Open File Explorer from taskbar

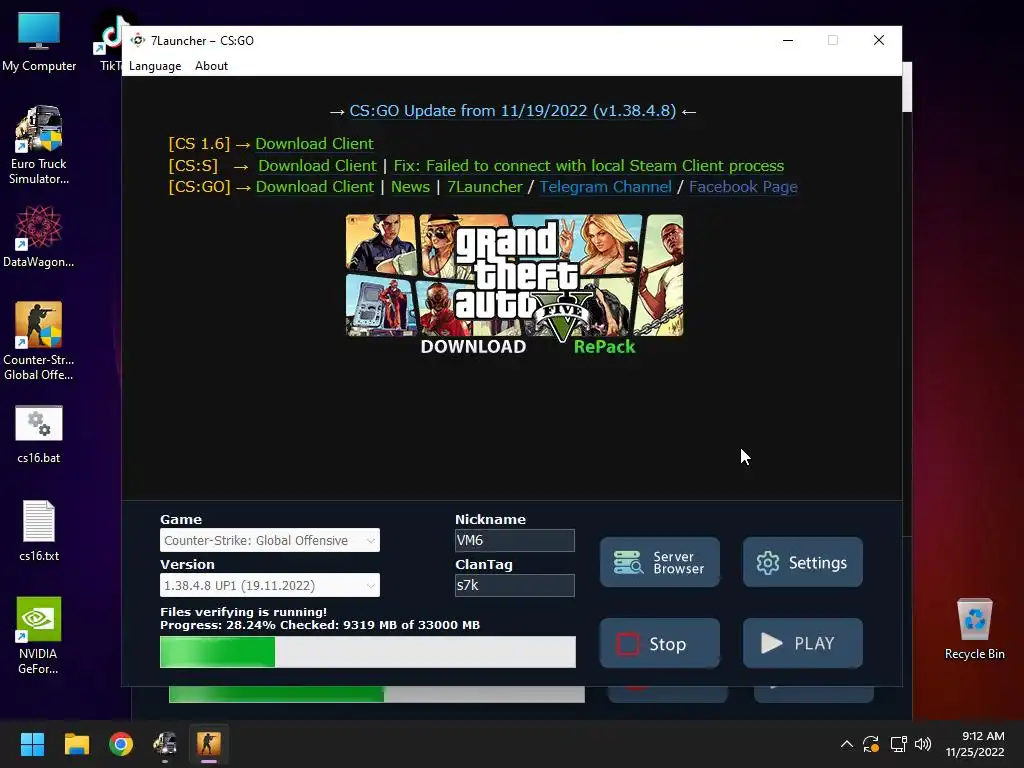pos(76,744)
